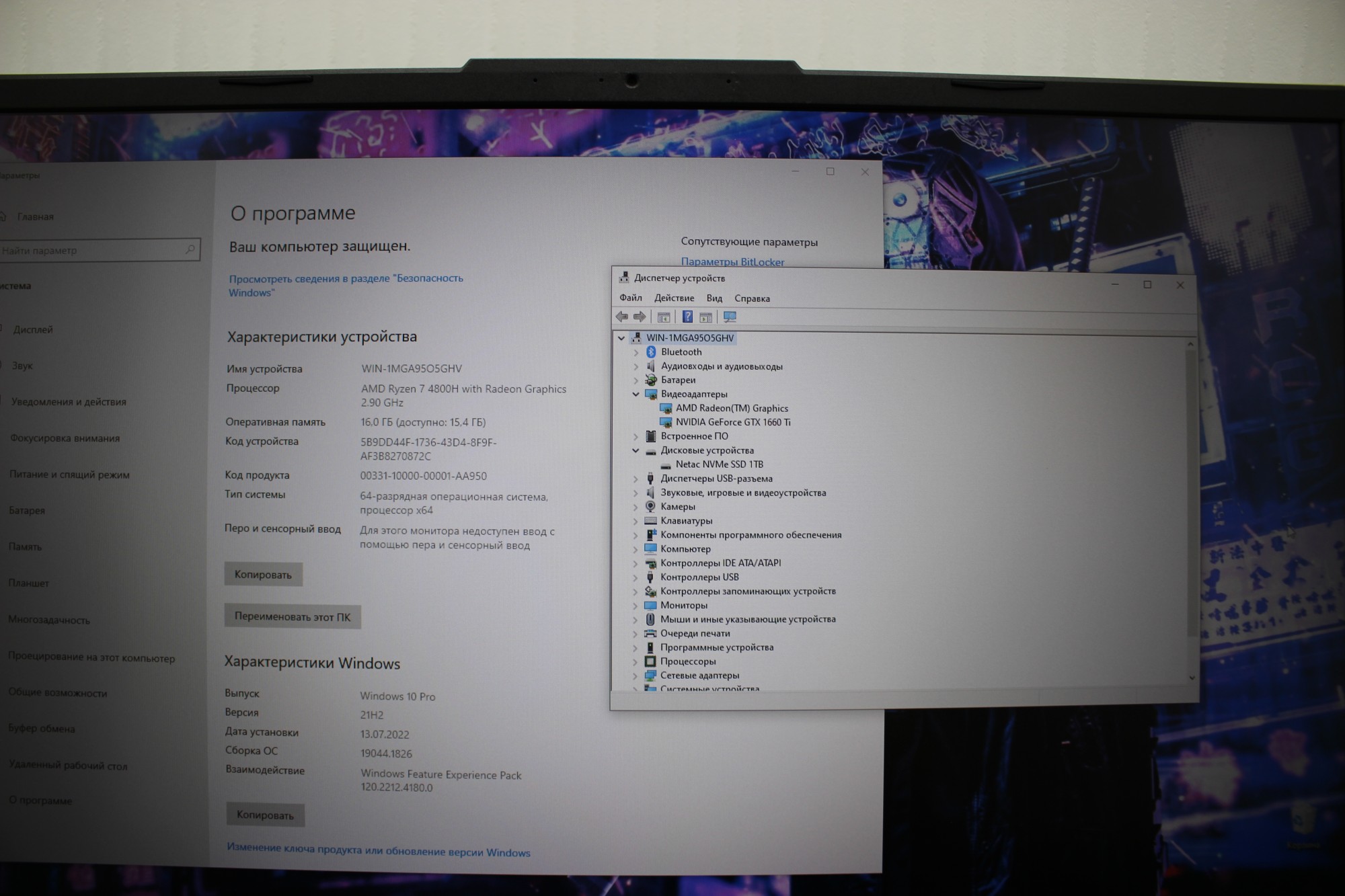Open the Вид menu
Viewport: 1345px width, 896px height.
tap(714, 298)
